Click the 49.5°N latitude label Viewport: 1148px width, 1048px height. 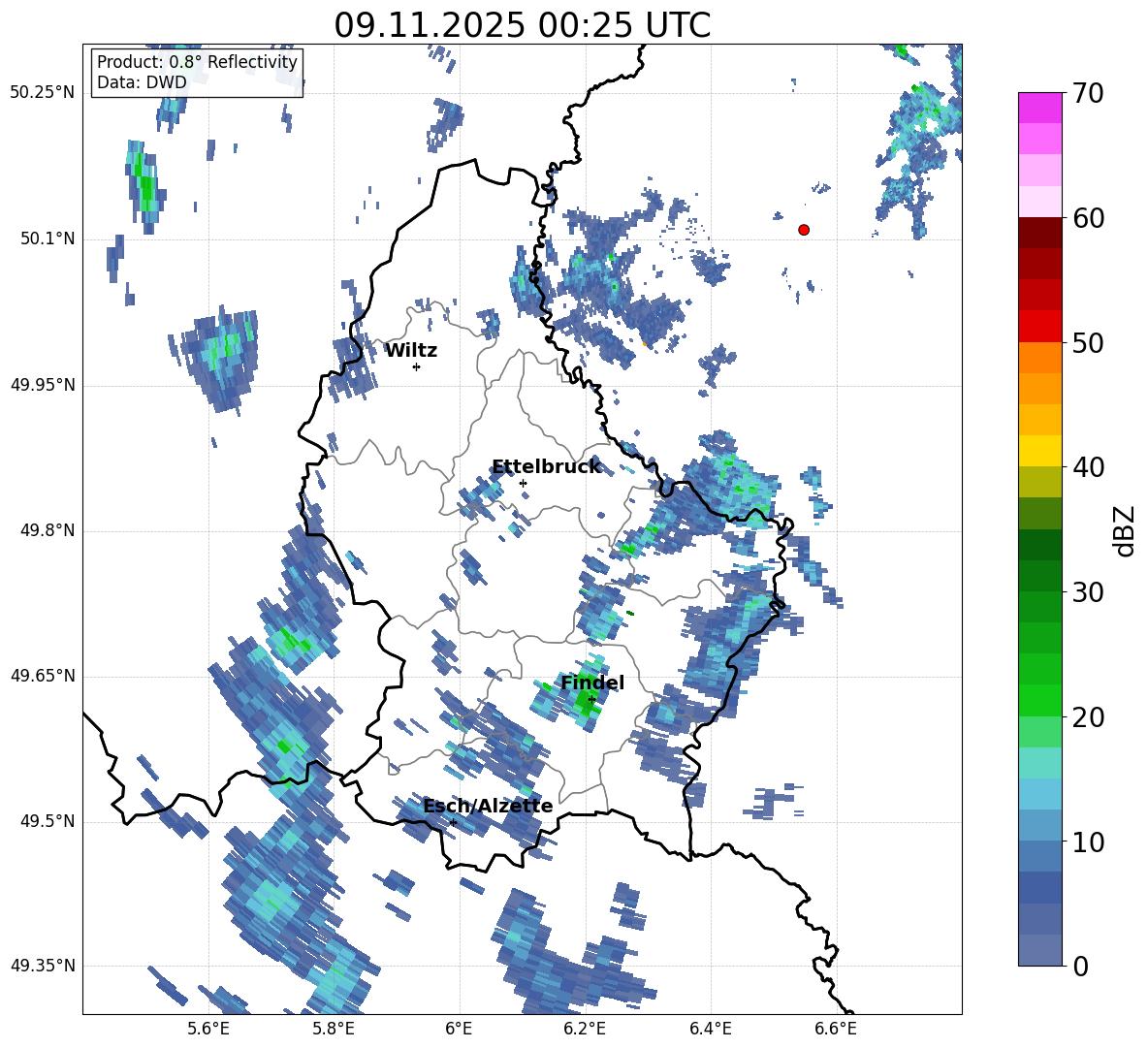pyautogui.click(x=47, y=821)
